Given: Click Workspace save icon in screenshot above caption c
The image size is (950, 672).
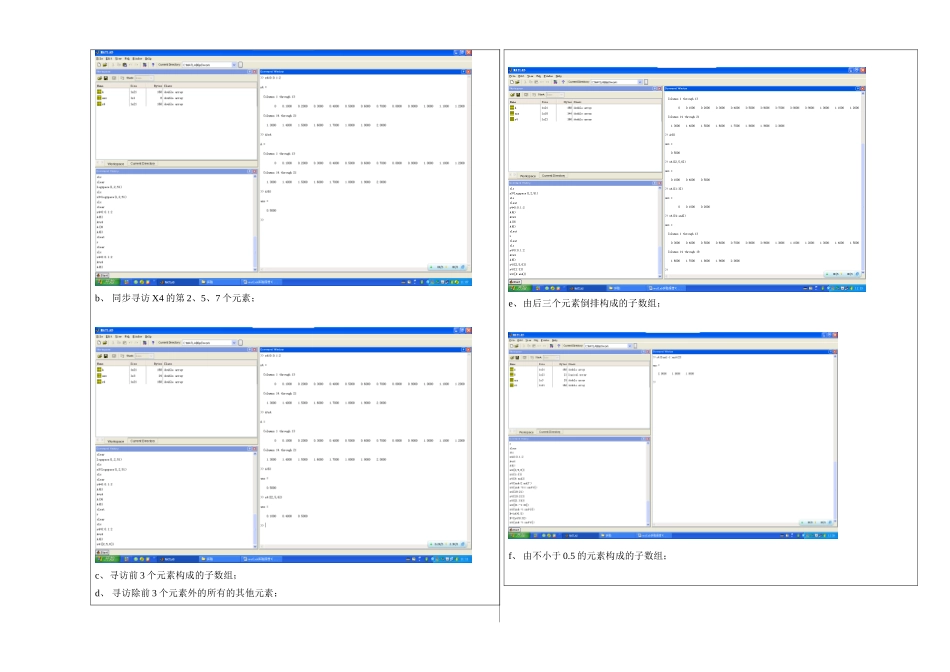Looking at the screenshot, I should point(106,356).
